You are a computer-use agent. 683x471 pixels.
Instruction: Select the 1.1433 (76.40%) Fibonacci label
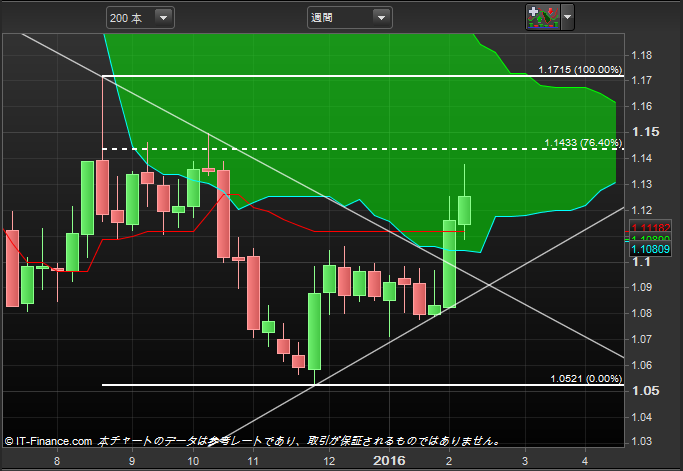583,143
